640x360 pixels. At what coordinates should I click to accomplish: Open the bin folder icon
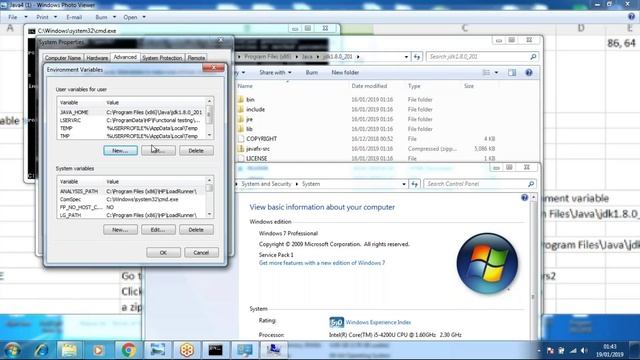(x=241, y=100)
